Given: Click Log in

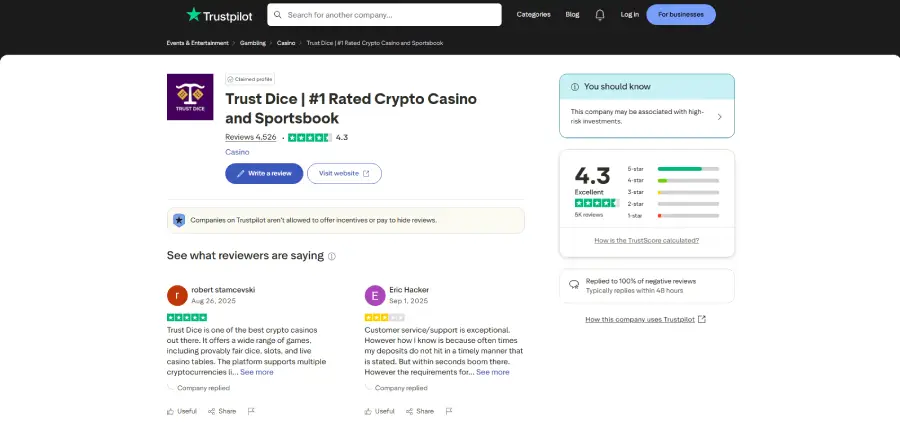Looking at the screenshot, I should point(630,15).
